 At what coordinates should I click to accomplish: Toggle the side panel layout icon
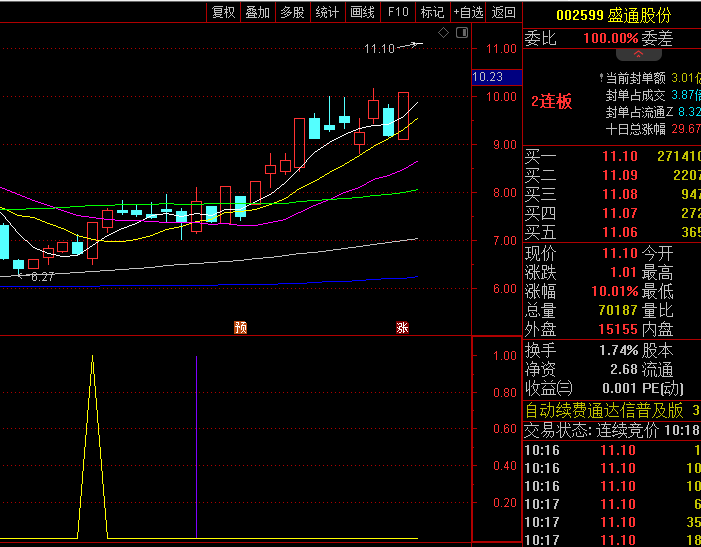pos(462,32)
